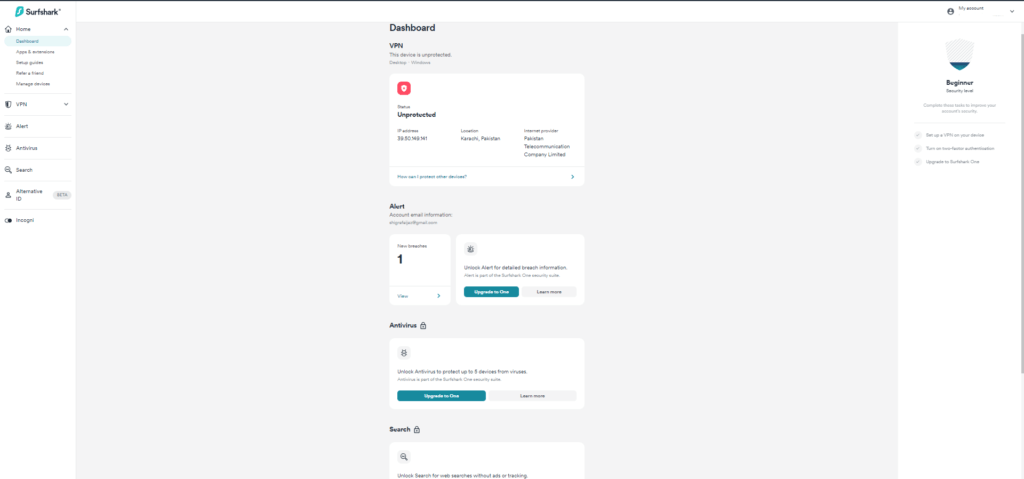
Task: Click the arrow next to View breaches
Action: (439, 296)
